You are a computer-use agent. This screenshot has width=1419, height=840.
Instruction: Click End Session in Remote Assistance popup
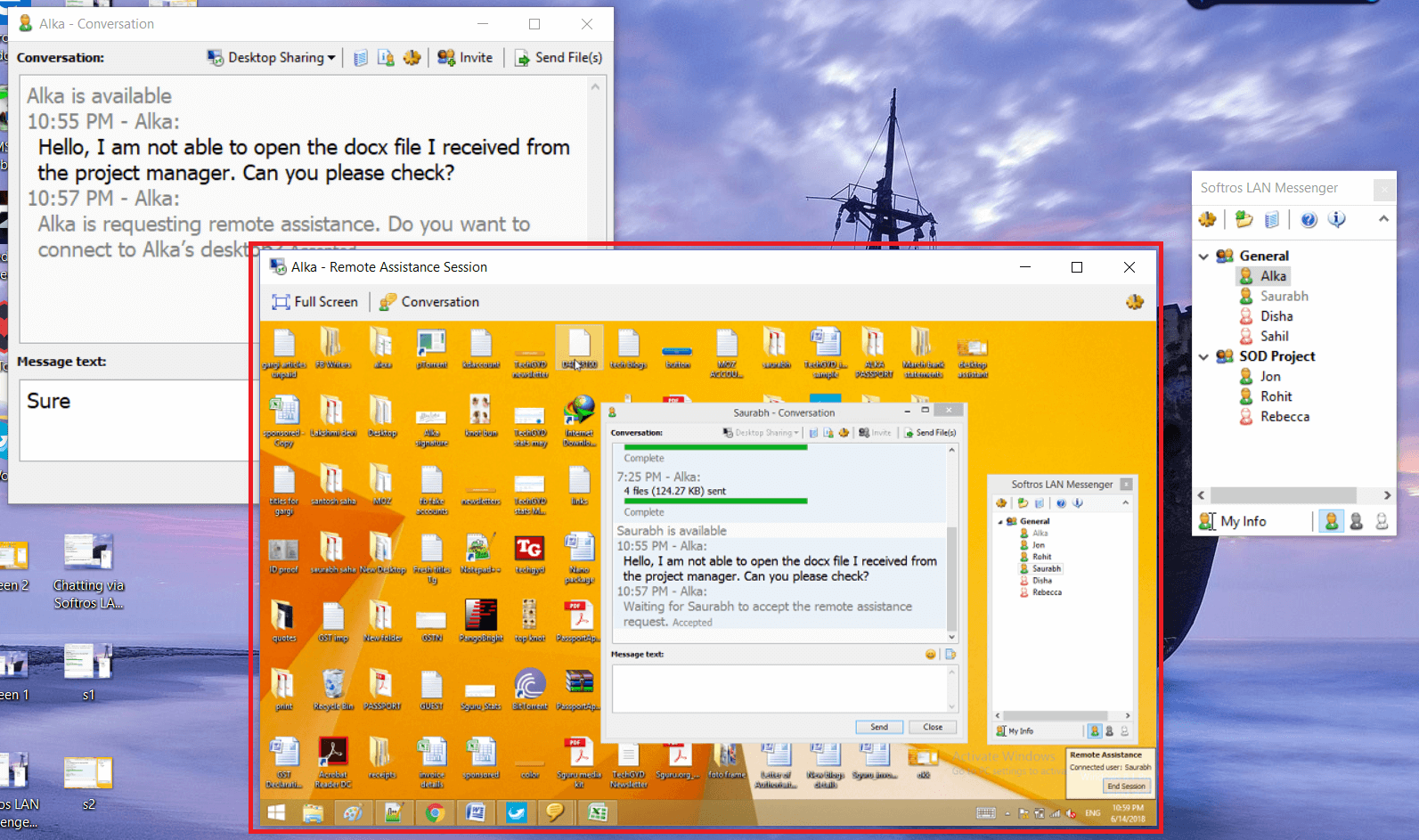tap(1126, 786)
